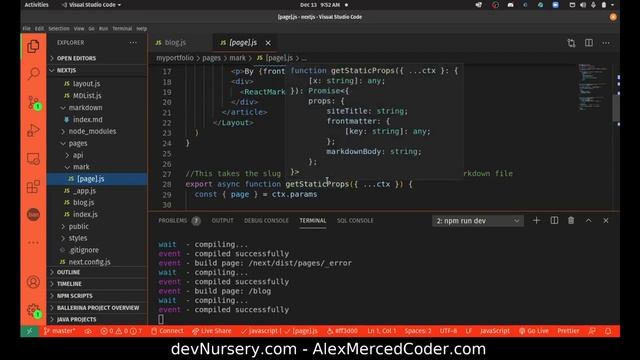
Task: Open the Explorer view in activity bar
Action: [x=33, y=47]
